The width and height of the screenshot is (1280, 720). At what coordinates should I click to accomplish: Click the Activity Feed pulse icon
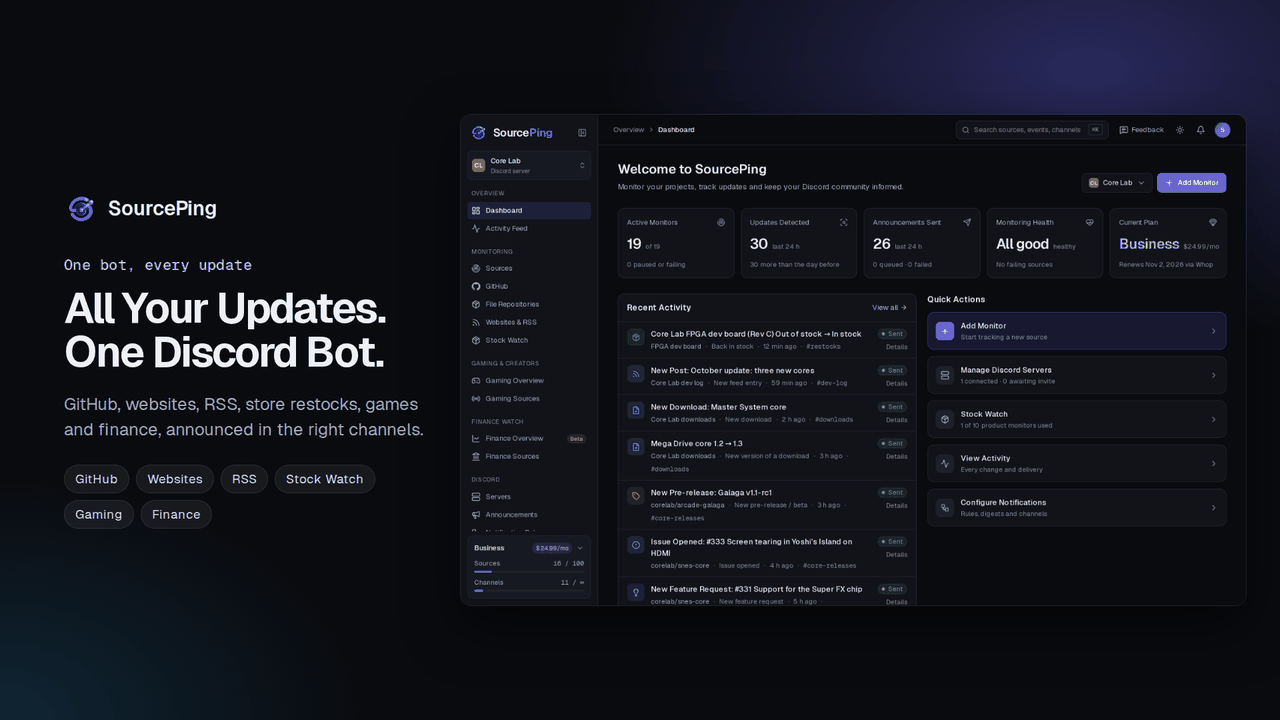click(x=476, y=228)
